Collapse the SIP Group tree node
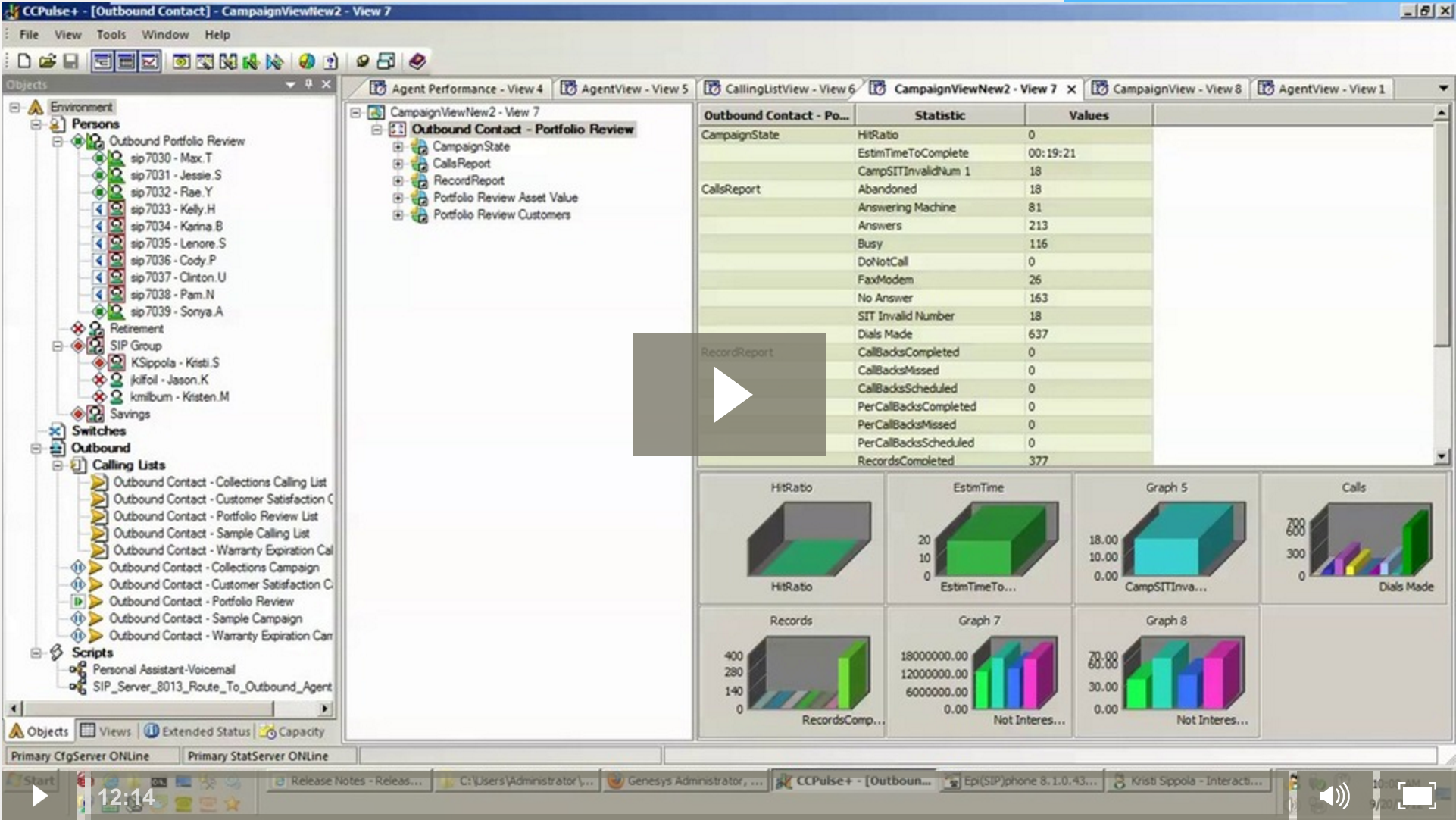The height and width of the screenshot is (820, 1456). coord(57,346)
